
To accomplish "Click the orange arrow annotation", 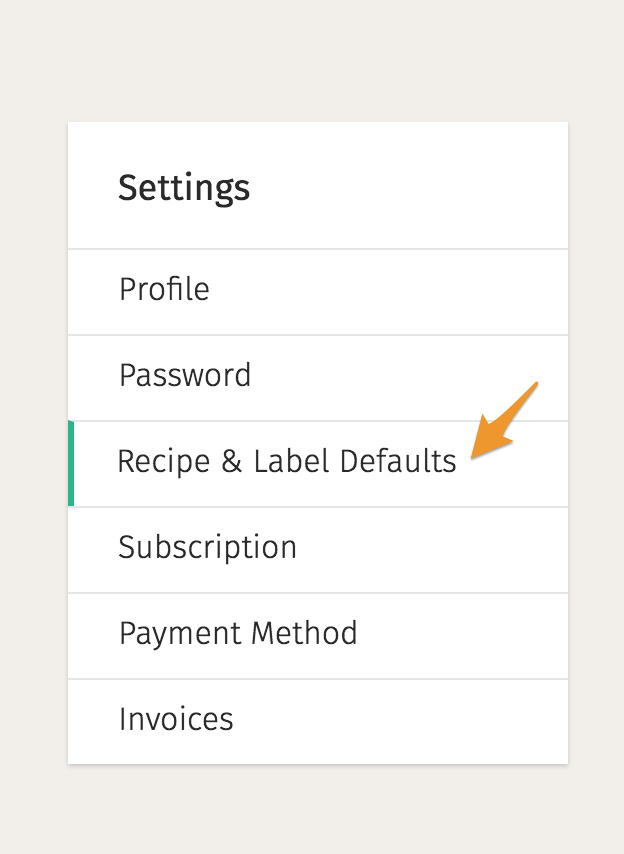I will 504,420.
